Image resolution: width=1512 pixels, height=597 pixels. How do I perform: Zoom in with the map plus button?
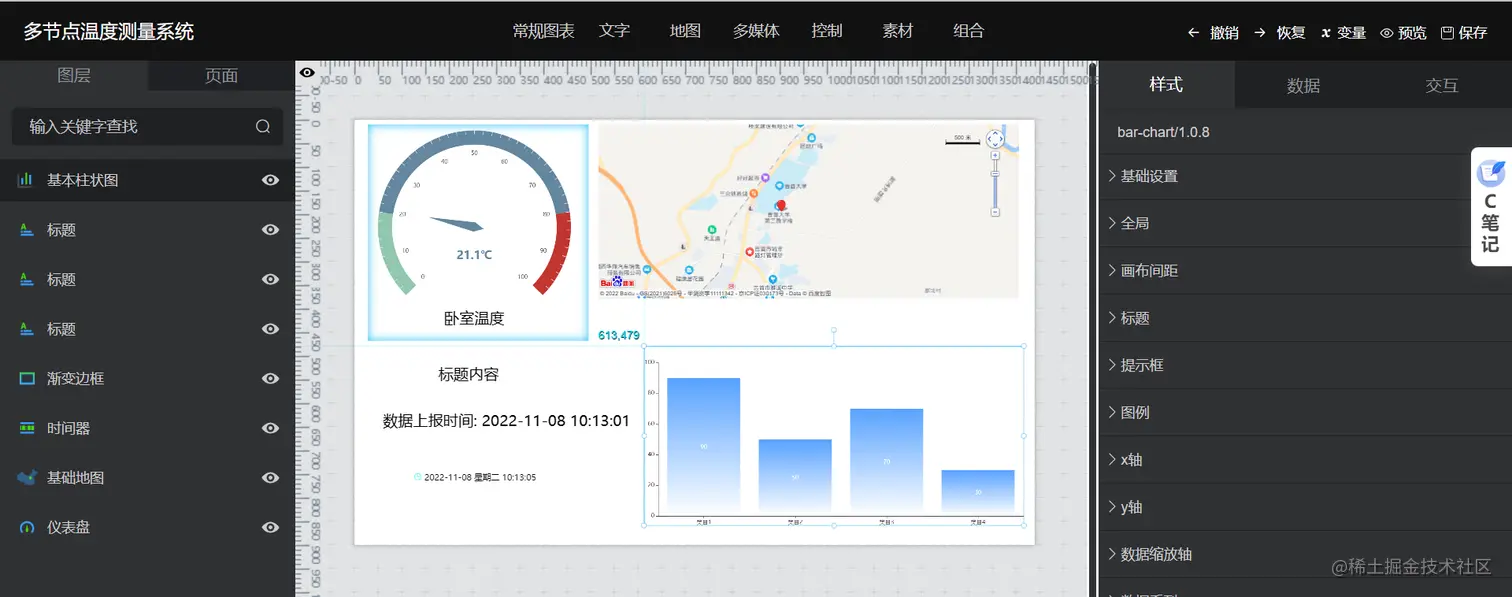995,156
